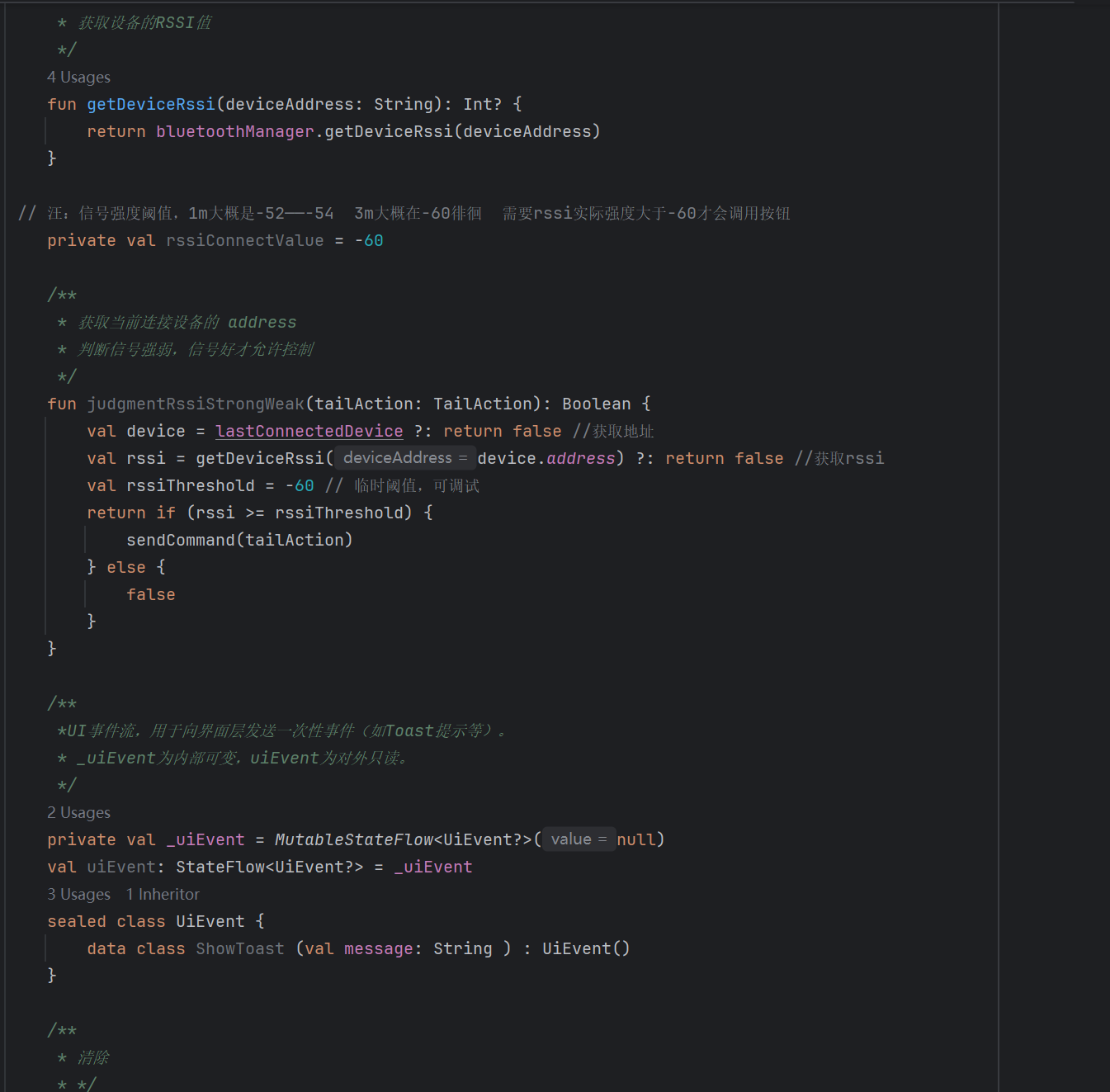Click judgmentRssiStrongWeak function name
Viewport: 1110px width, 1092px height.
196,404
